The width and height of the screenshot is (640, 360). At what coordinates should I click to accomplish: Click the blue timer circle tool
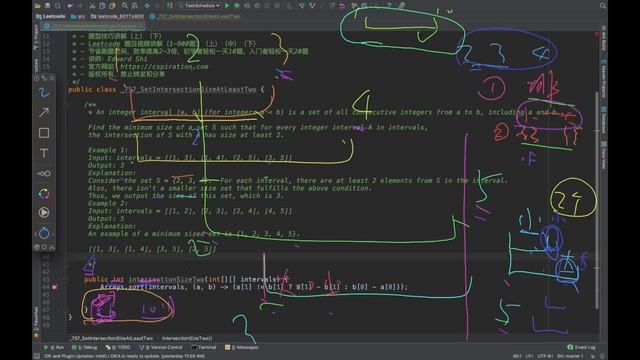[44, 233]
